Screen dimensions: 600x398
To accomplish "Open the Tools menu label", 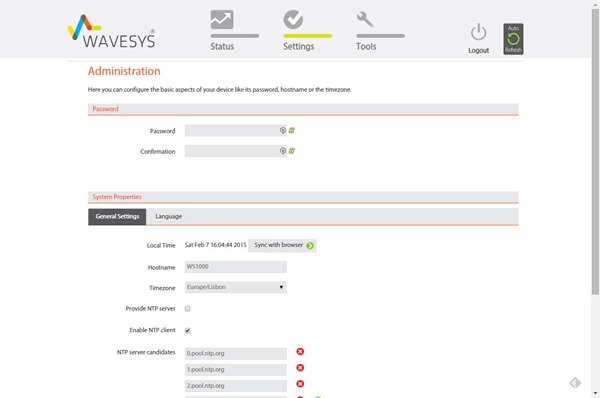I will (366, 46).
